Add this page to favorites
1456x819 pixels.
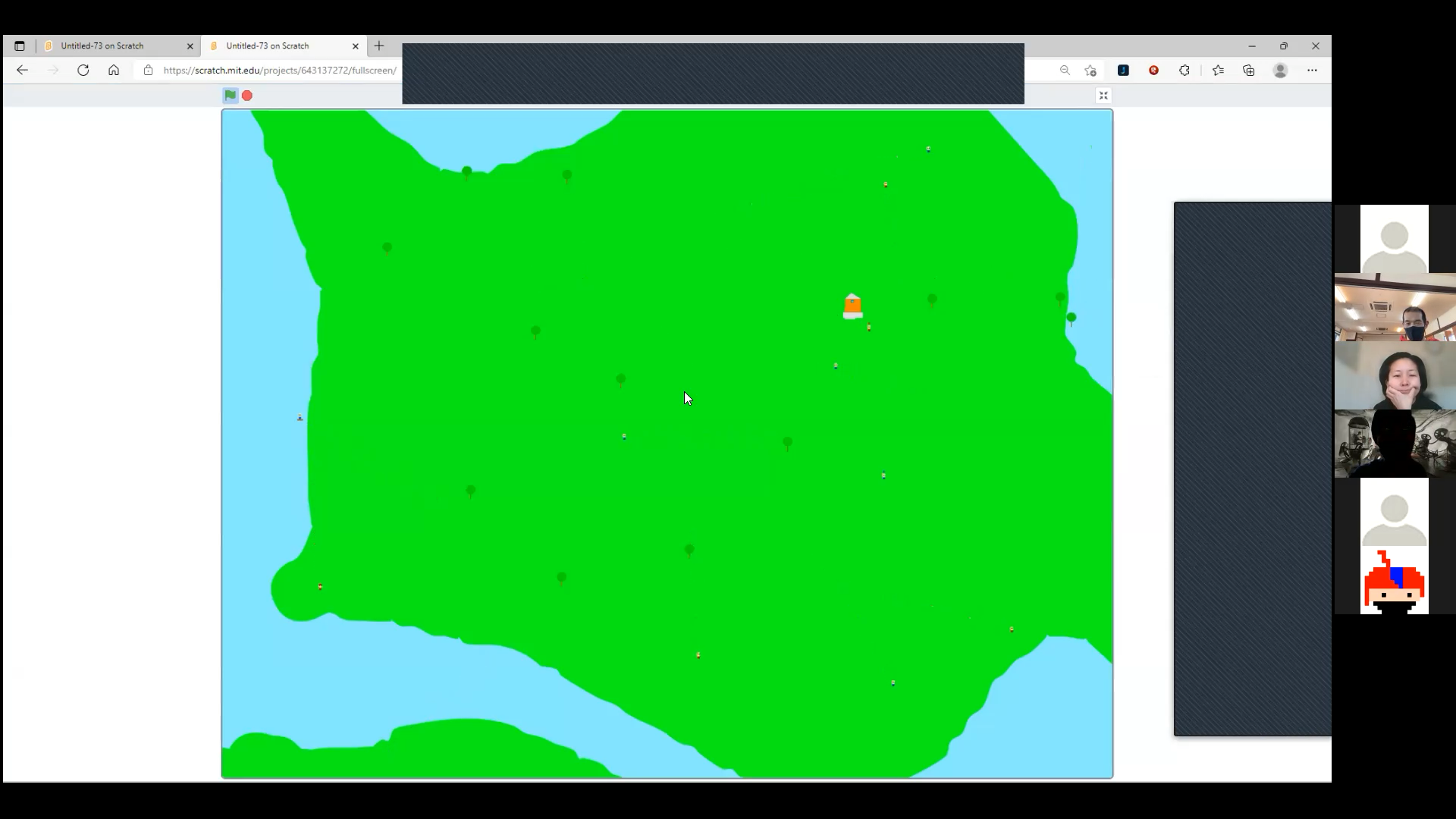pyautogui.click(x=1090, y=70)
